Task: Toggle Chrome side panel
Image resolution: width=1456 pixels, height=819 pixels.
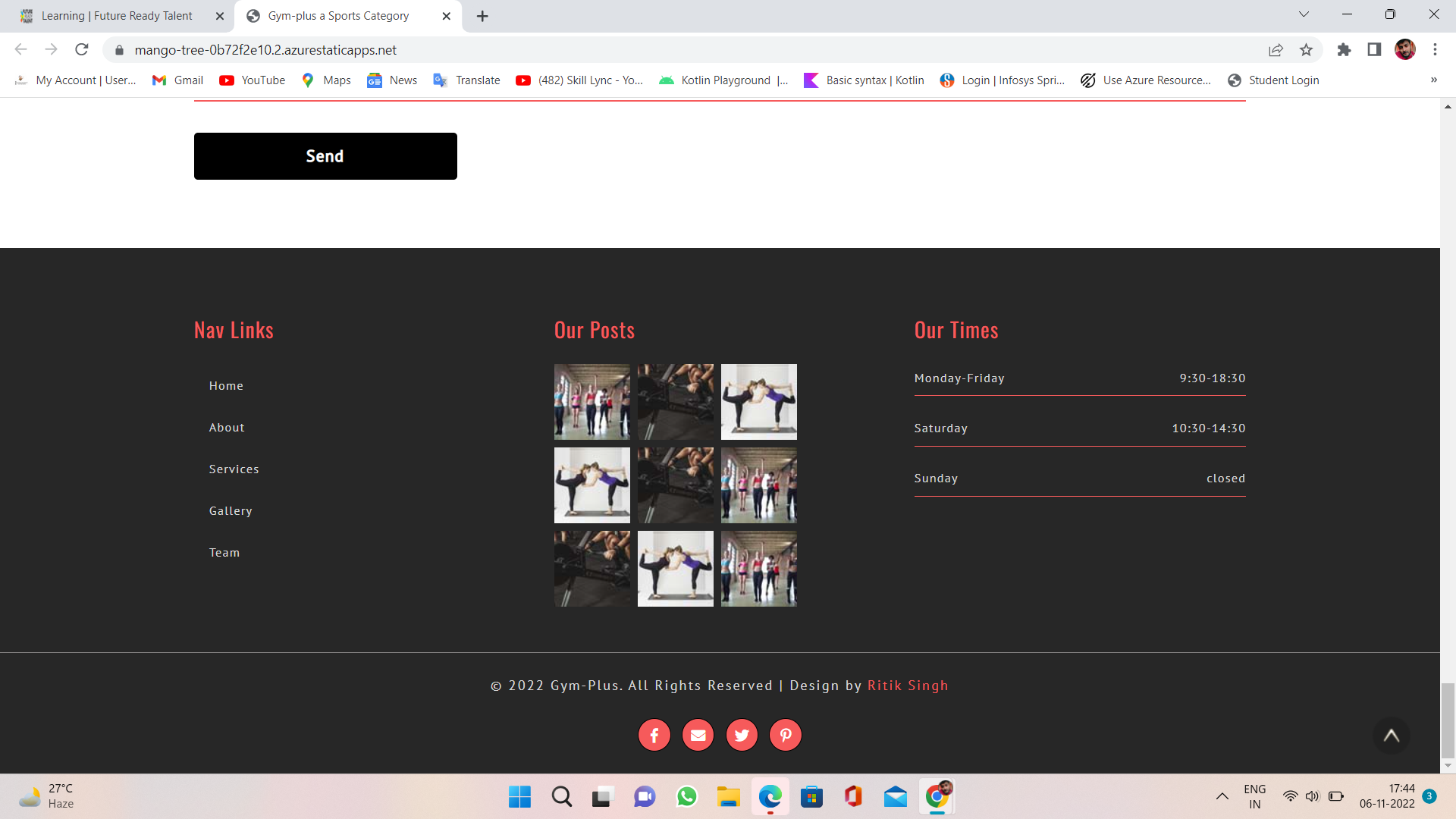Action: click(1374, 50)
